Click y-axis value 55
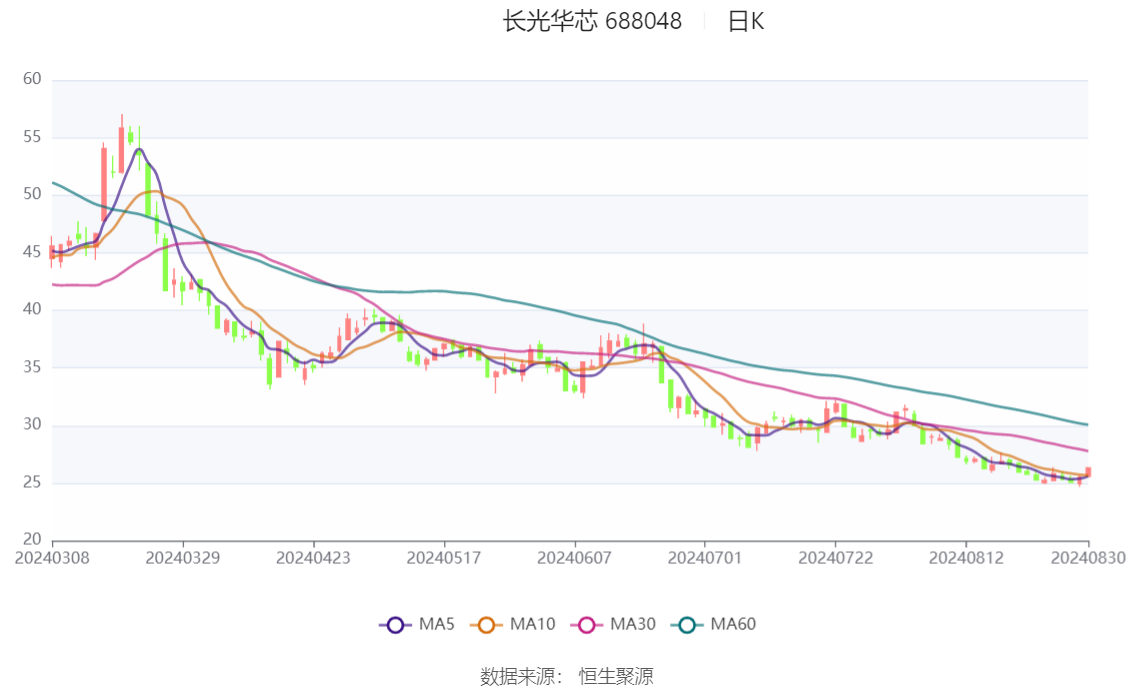 click(32, 137)
